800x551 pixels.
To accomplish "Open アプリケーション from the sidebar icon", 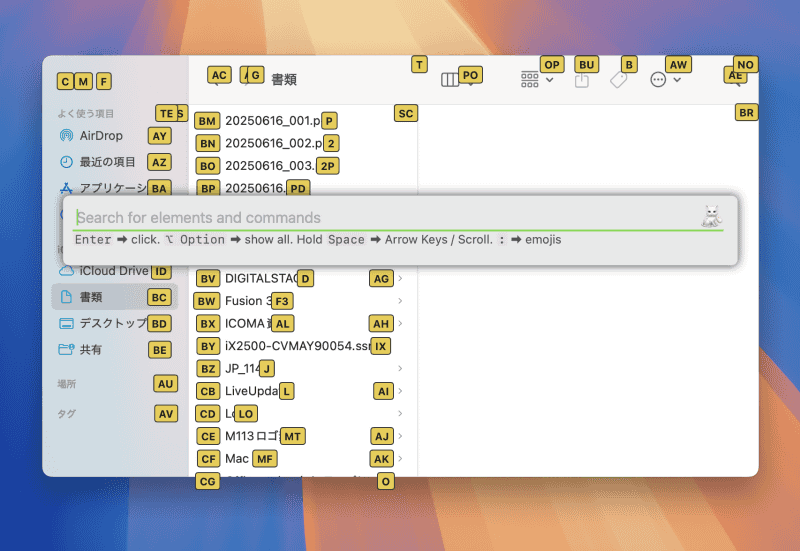I will click(66, 188).
